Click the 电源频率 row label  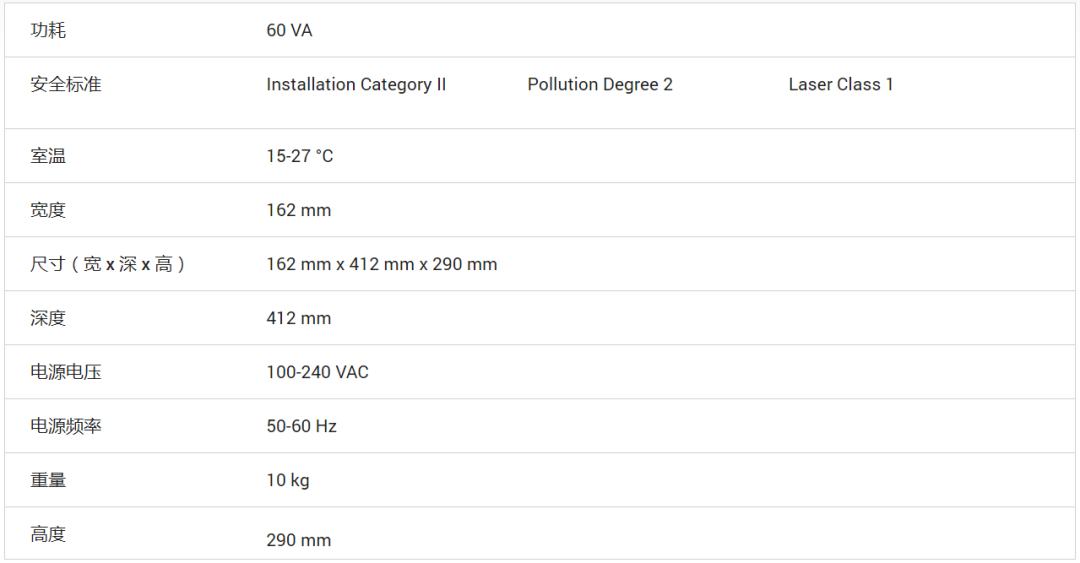(x=66, y=426)
